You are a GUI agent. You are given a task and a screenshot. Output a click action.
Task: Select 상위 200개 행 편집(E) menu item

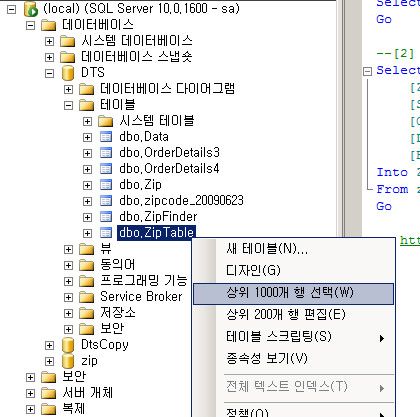(293, 315)
